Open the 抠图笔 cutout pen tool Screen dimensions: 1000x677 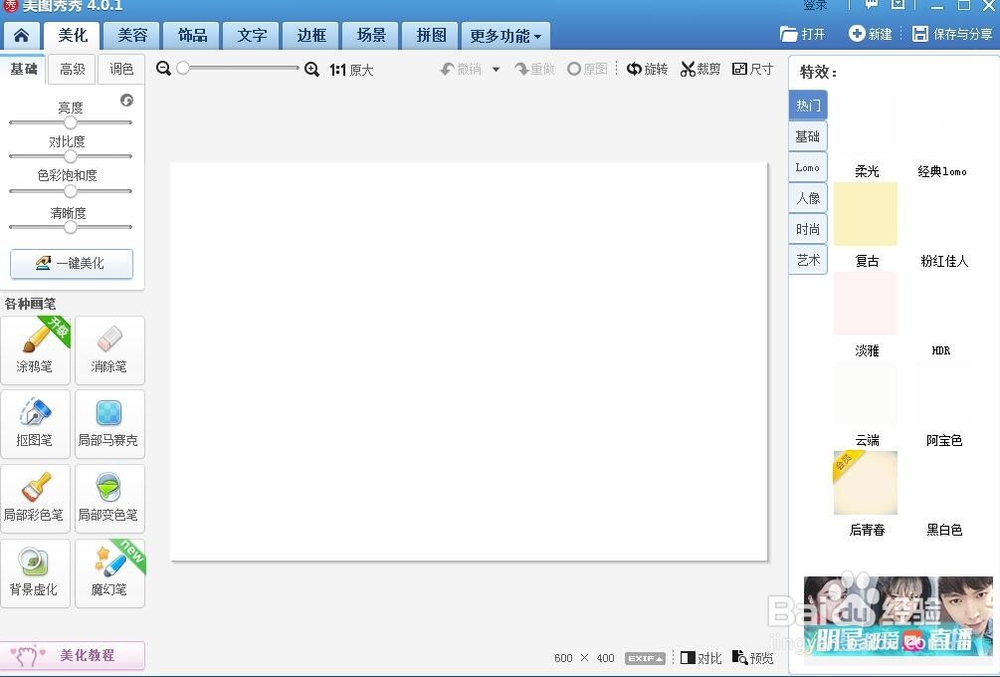[x=36, y=424]
